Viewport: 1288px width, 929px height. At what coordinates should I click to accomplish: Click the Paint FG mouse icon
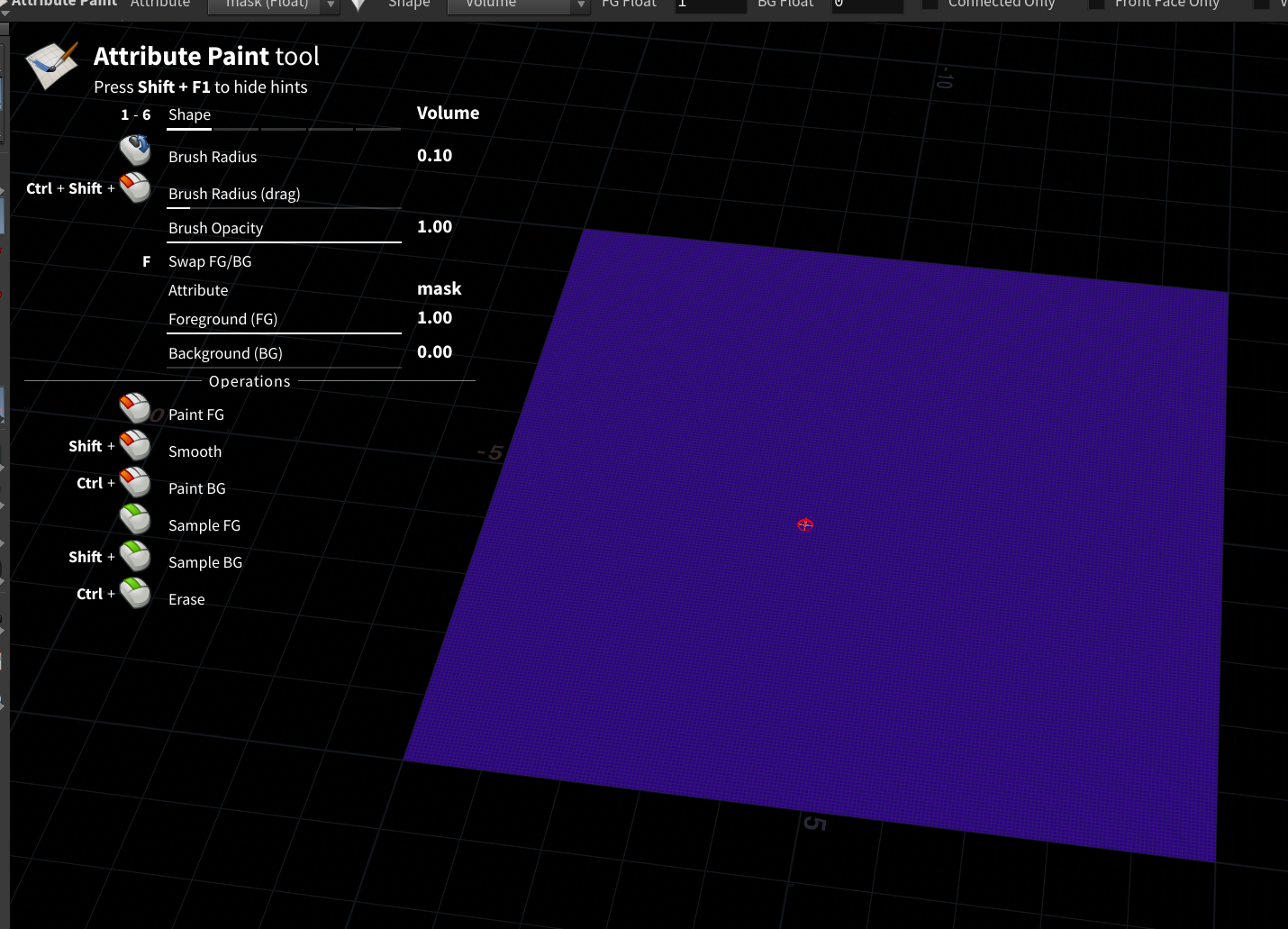(x=135, y=408)
